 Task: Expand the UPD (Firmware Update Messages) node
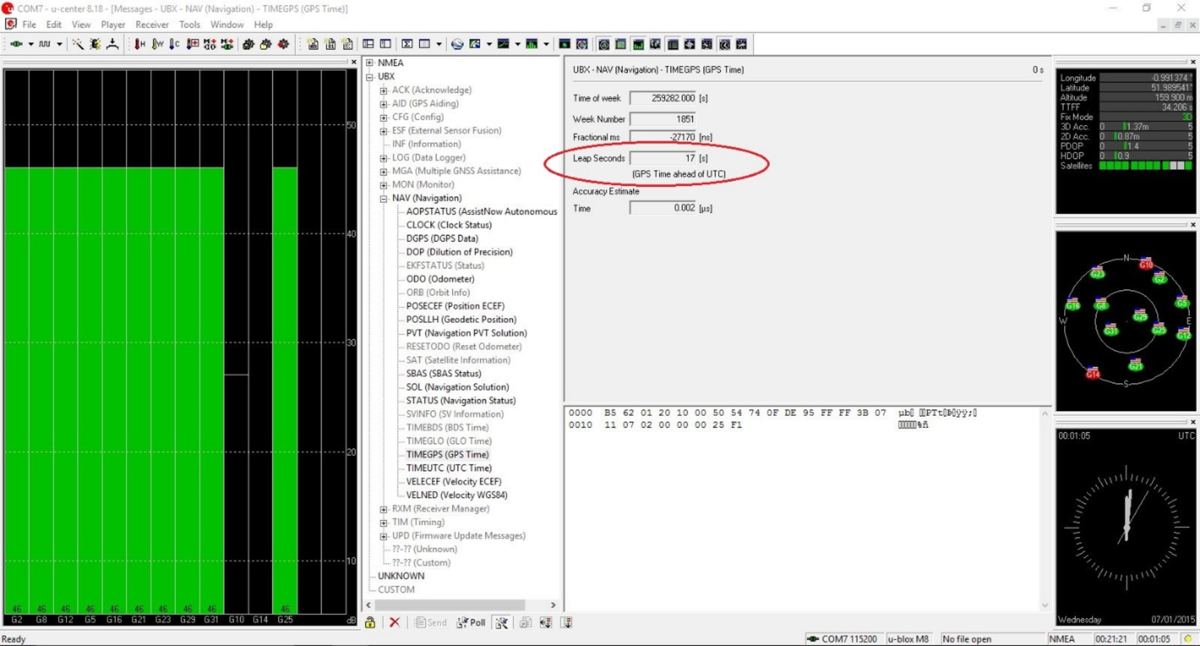point(384,536)
